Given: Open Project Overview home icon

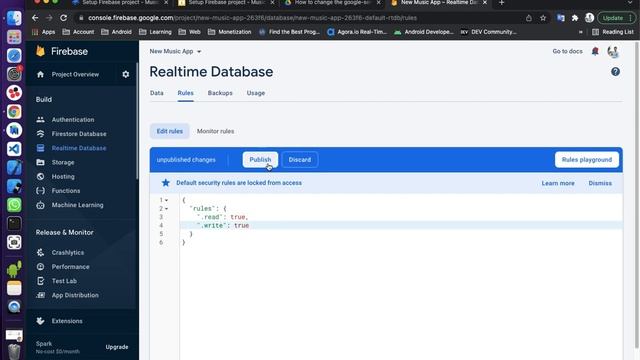Looking at the screenshot, I should [40, 74].
